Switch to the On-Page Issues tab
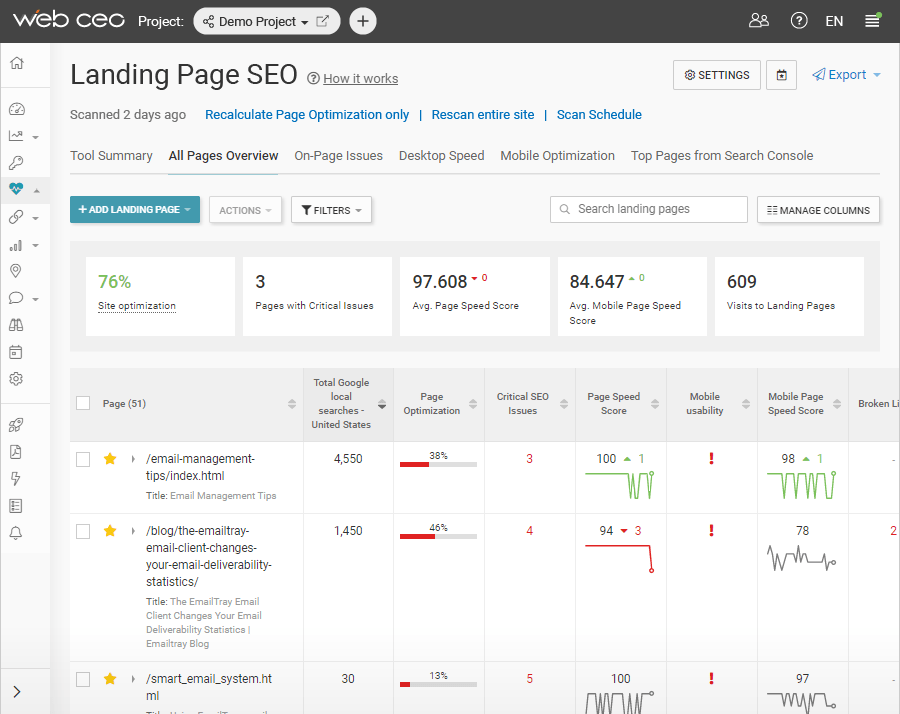Image resolution: width=900 pixels, height=714 pixels. point(338,156)
